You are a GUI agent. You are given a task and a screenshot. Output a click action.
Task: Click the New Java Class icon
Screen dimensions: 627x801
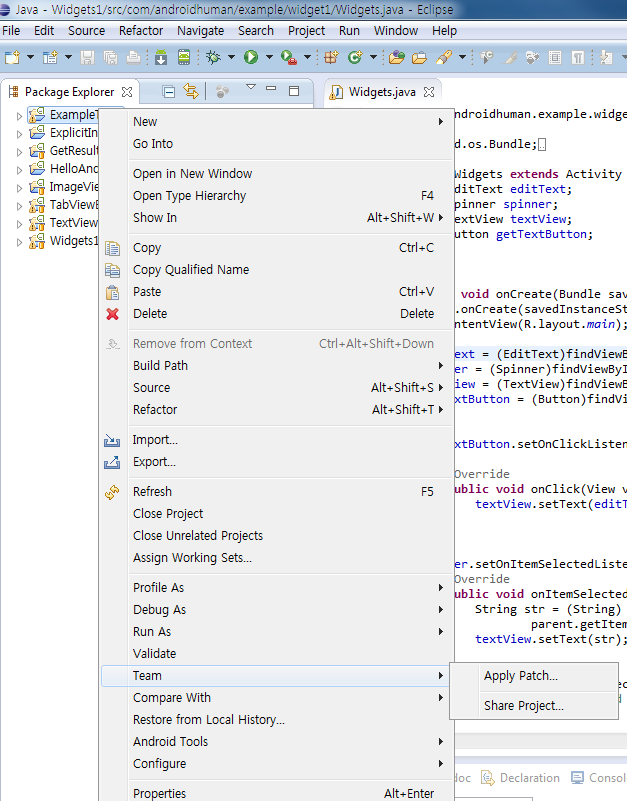(x=355, y=57)
